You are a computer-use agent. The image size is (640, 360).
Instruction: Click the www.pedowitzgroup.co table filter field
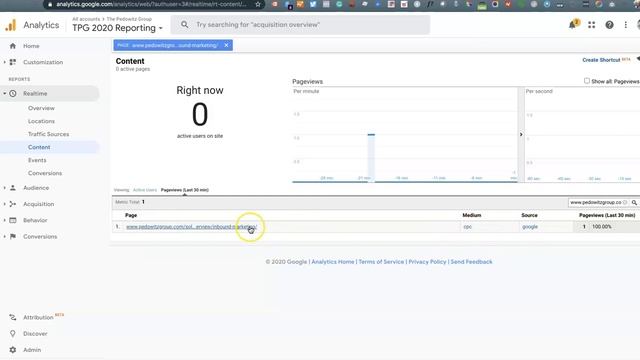tap(596, 202)
